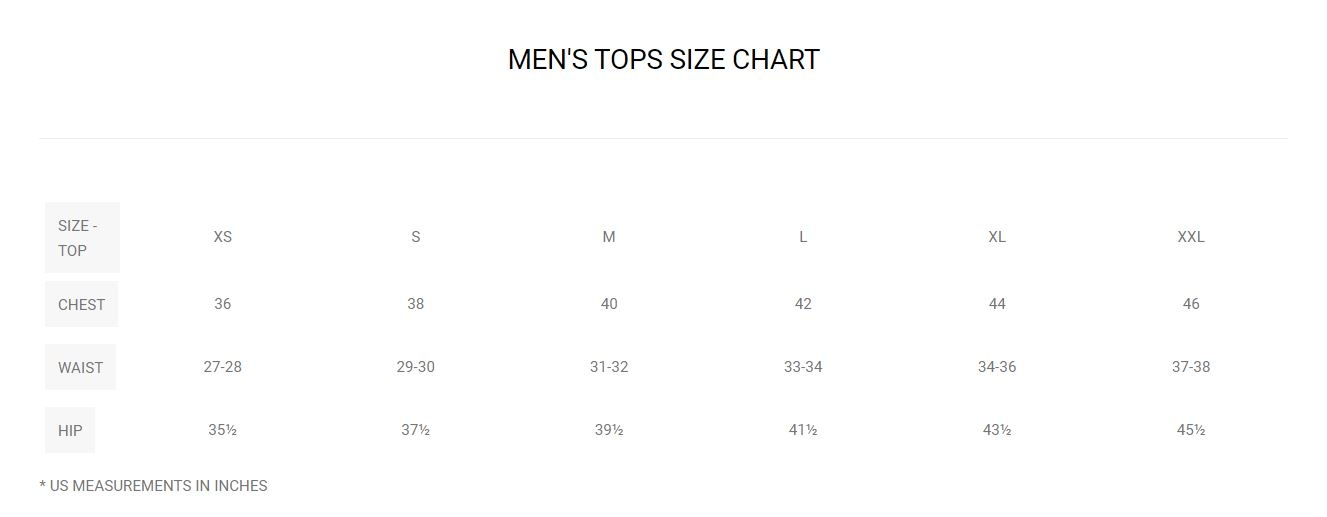Select the XXL size column header

click(x=1191, y=237)
